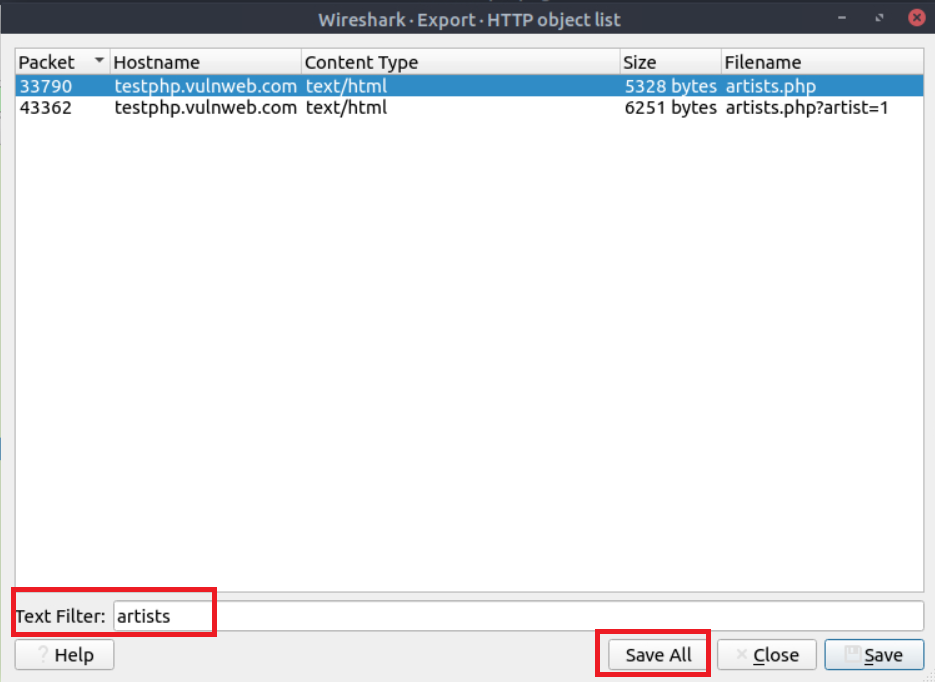Viewport: 935px width, 682px height.
Task: Click the sort arrow in Packet column header
Action: coord(99,61)
